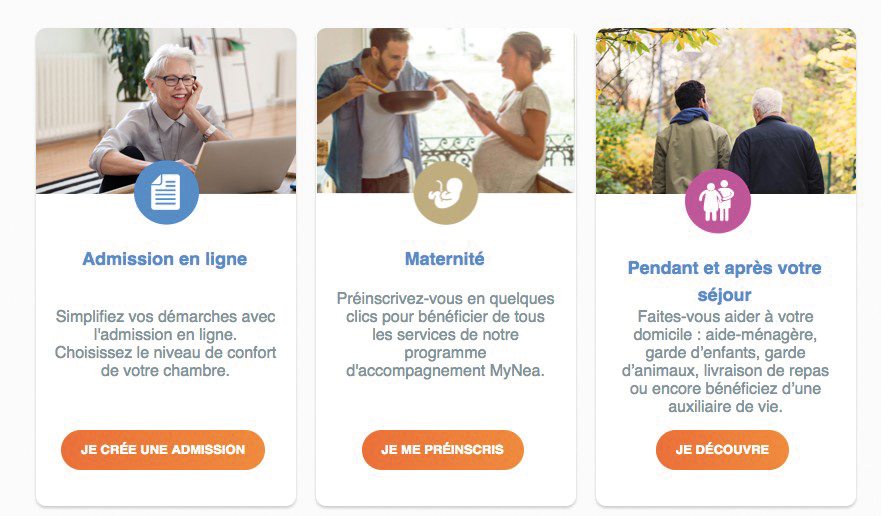Click the blue document icon for online admission
Image resolution: width=881 pixels, height=516 pixels.
tap(166, 192)
